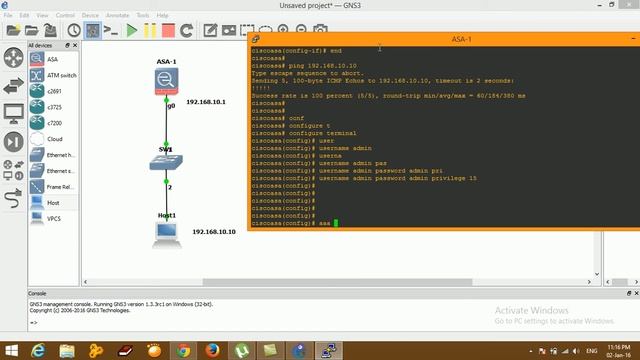Image resolution: width=640 pixels, height=360 pixels.
Task: Open uTorrent from taskbar
Action: pyautogui.click(x=242, y=351)
